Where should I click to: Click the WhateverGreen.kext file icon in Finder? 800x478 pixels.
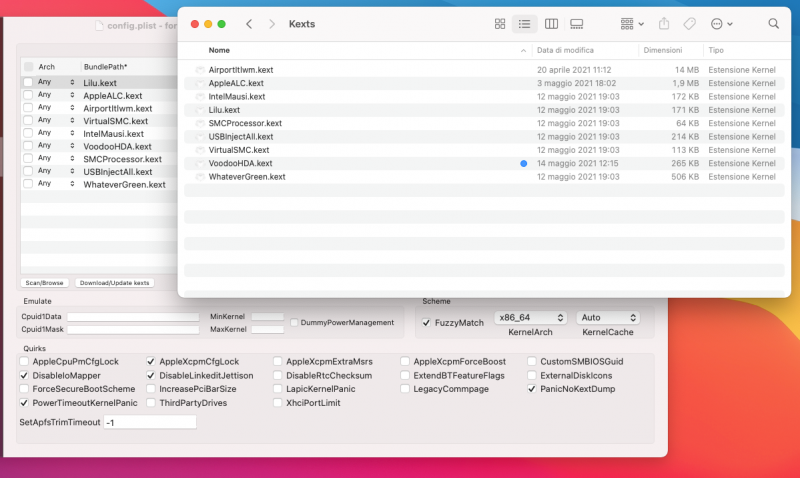[200, 177]
